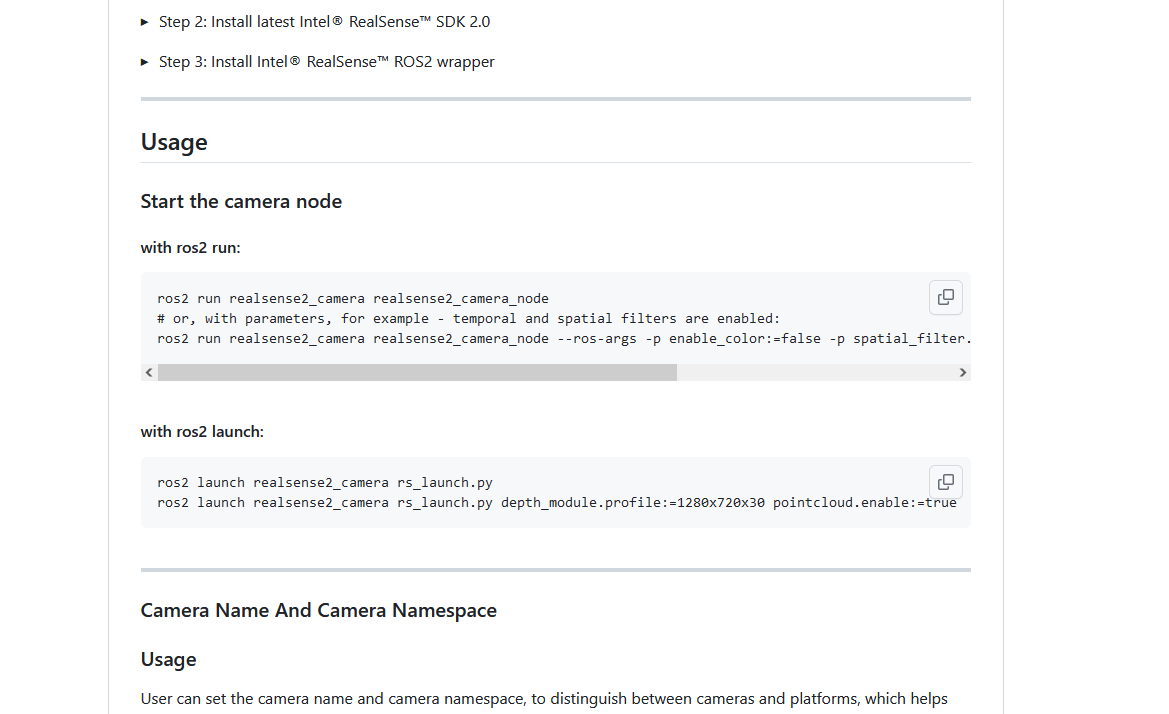Click the comment line about temporal filters

tap(468, 319)
